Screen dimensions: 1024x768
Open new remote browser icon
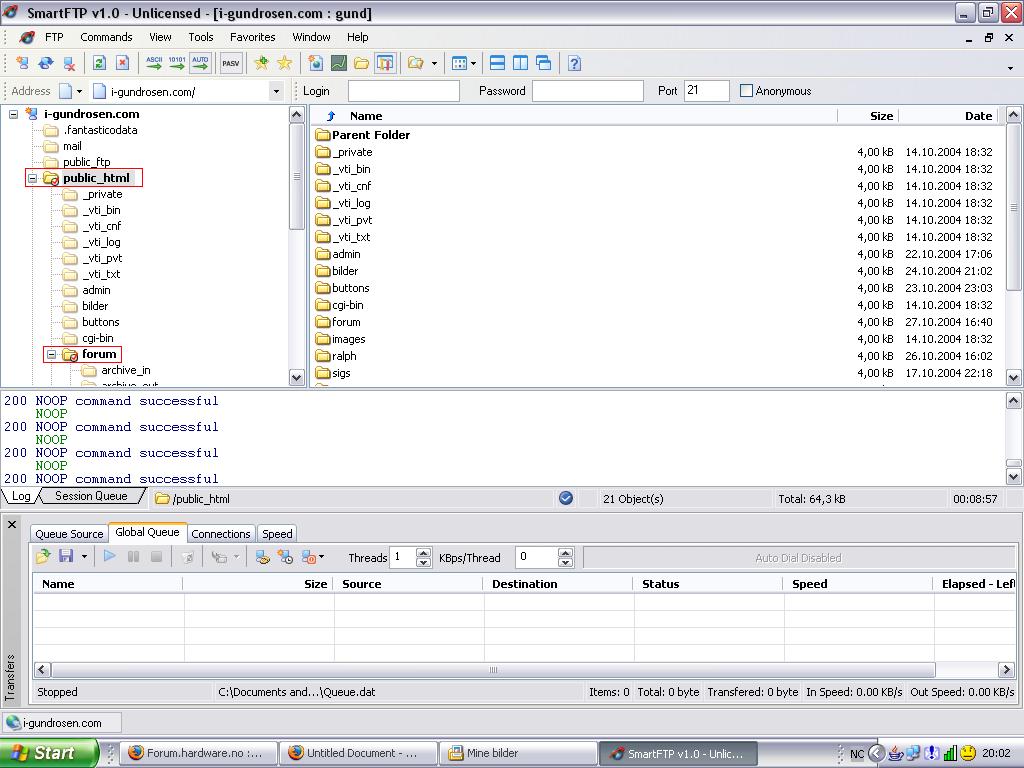[315, 63]
